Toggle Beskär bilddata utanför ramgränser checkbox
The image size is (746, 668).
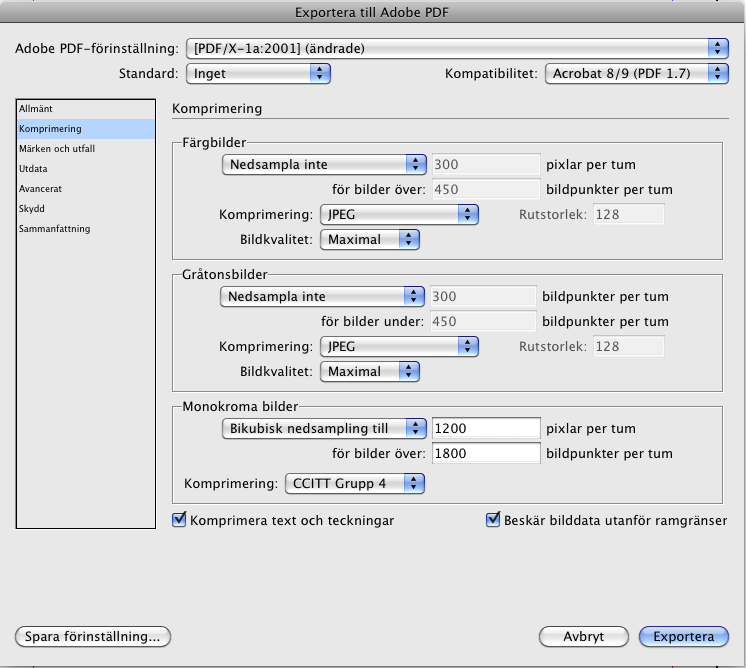493,520
